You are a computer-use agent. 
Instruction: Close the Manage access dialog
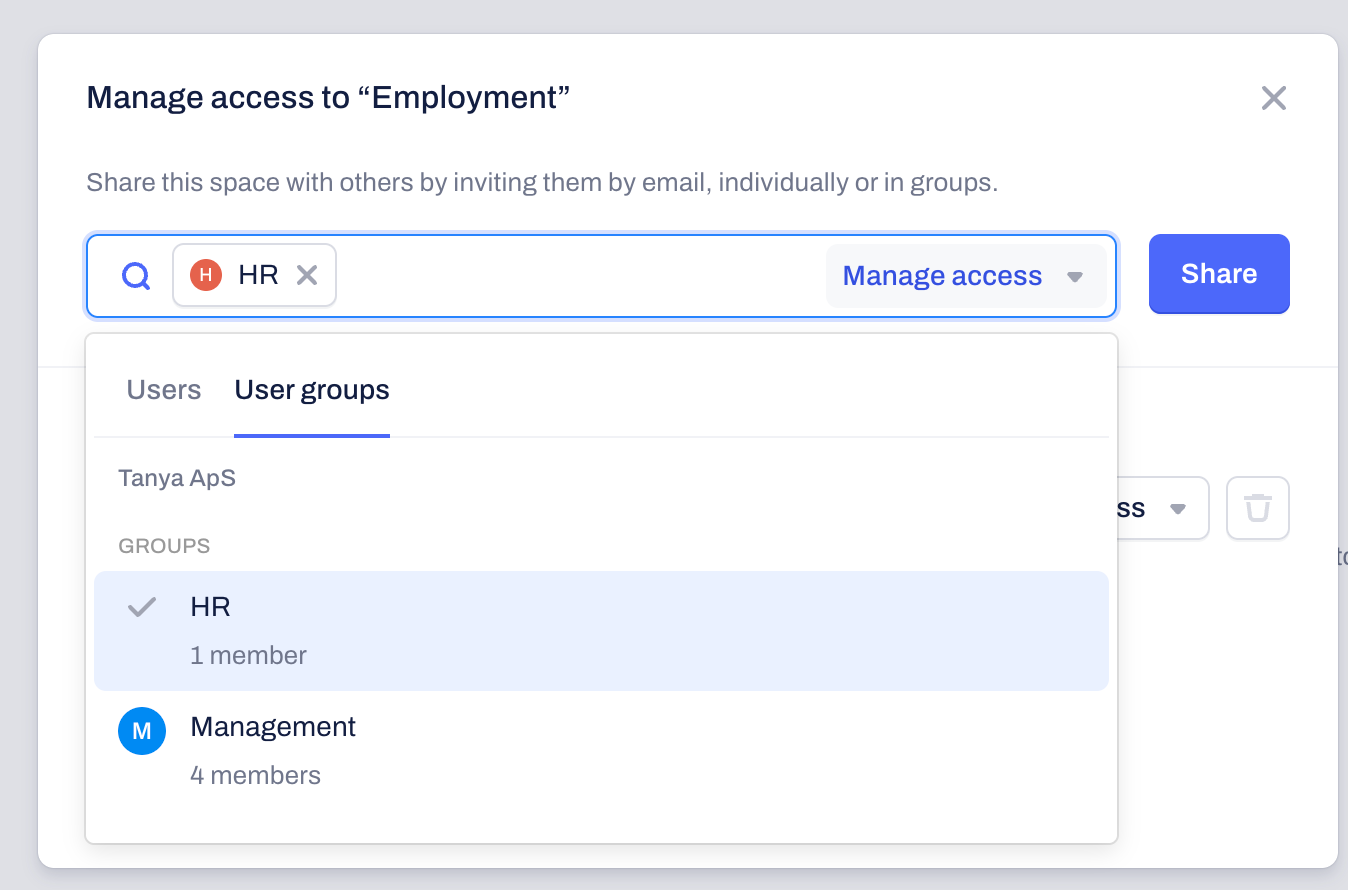pyautogui.click(x=1273, y=98)
